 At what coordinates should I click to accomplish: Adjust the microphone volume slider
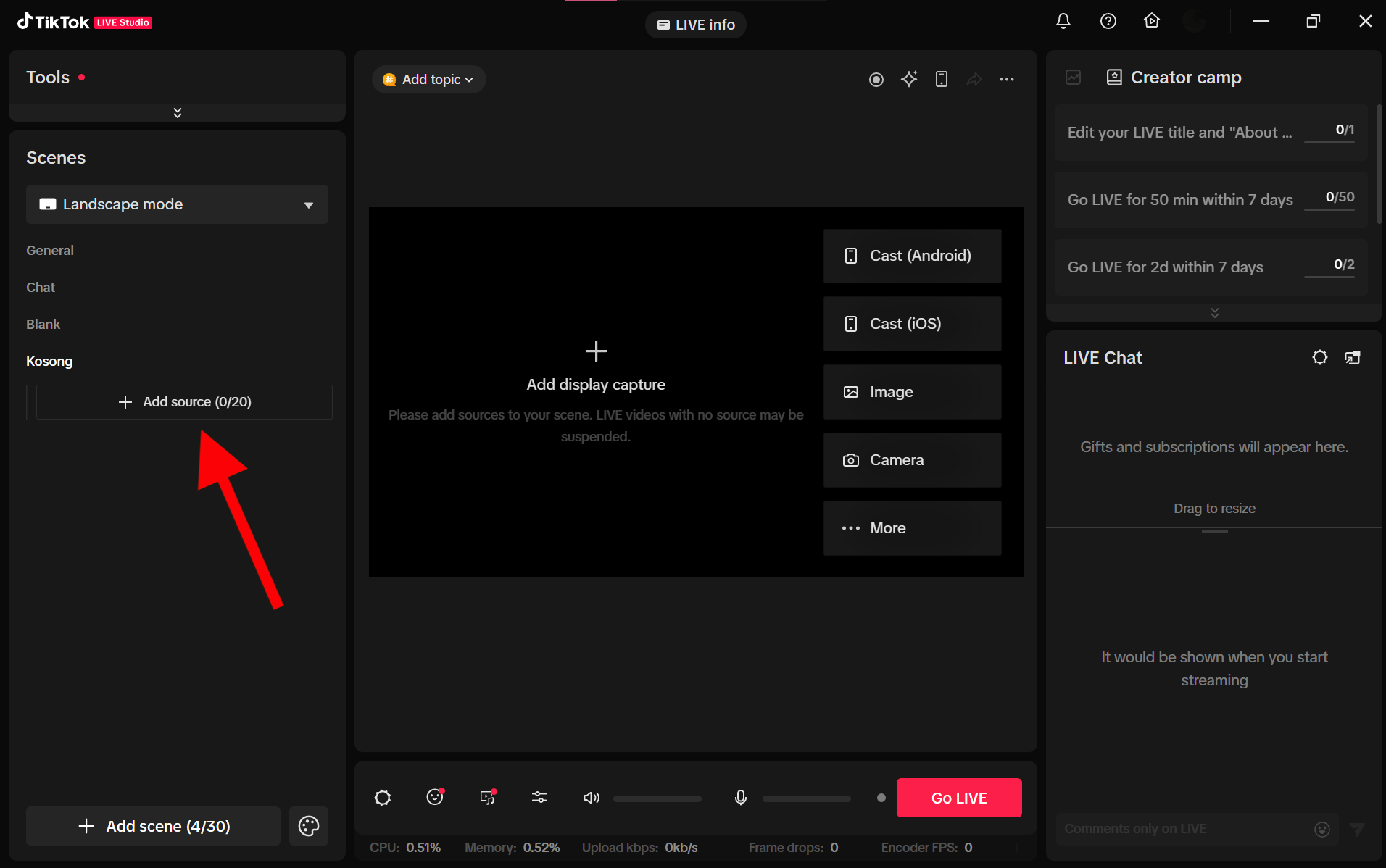click(807, 798)
